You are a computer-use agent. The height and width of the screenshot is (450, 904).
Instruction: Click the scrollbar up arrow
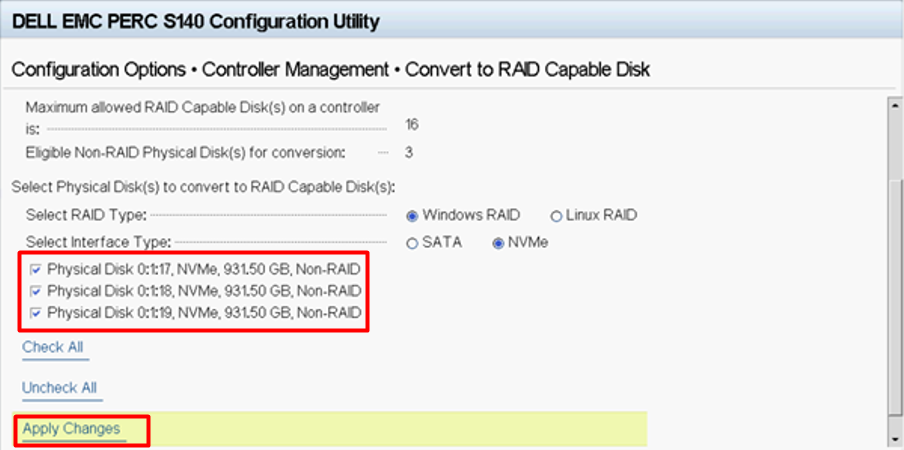(894, 105)
